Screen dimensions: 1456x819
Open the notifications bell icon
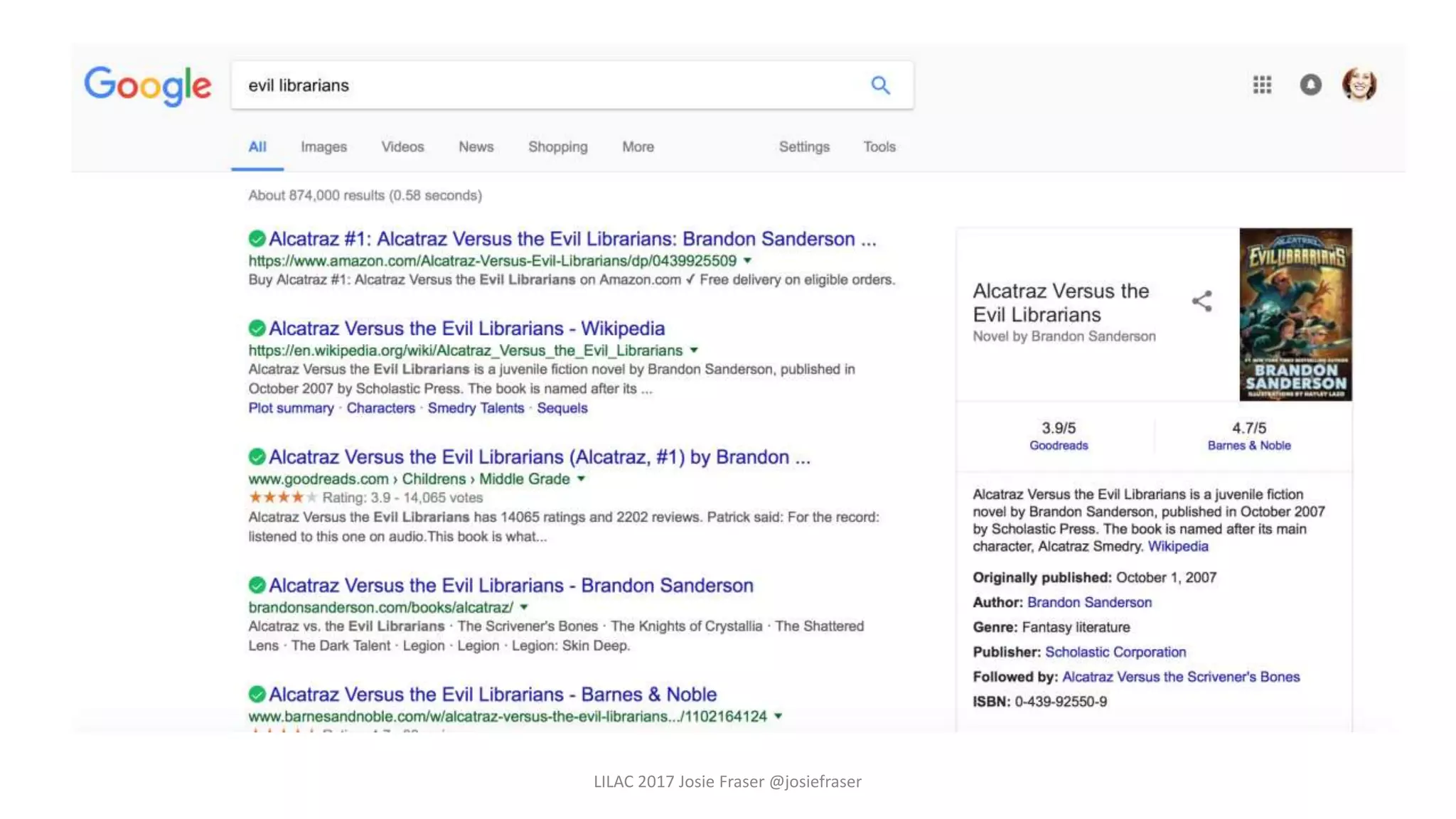point(1310,85)
